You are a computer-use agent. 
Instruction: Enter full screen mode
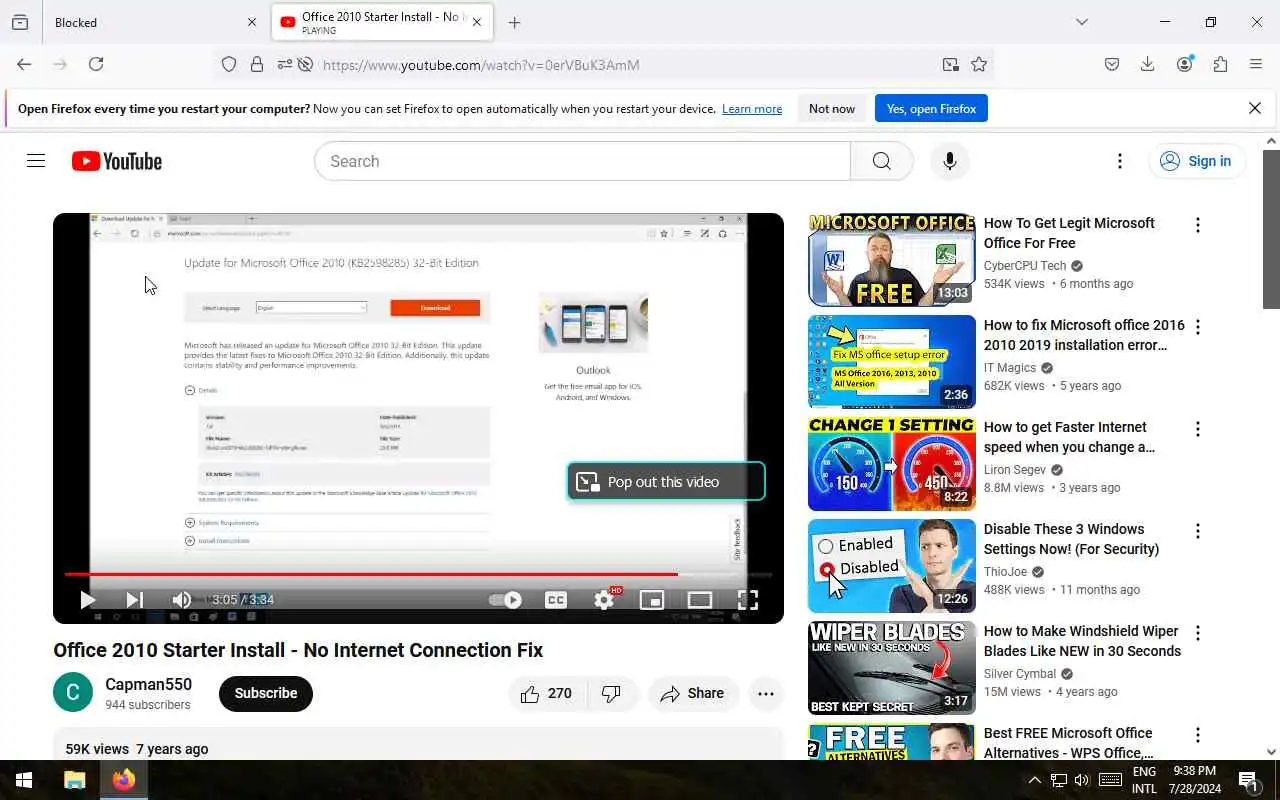point(748,600)
